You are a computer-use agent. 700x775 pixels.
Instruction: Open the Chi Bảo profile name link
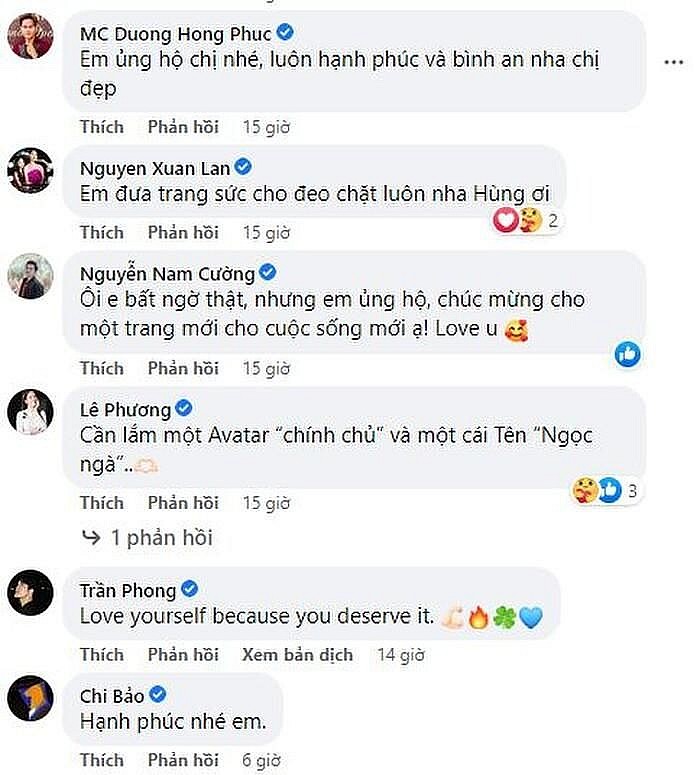click(111, 695)
